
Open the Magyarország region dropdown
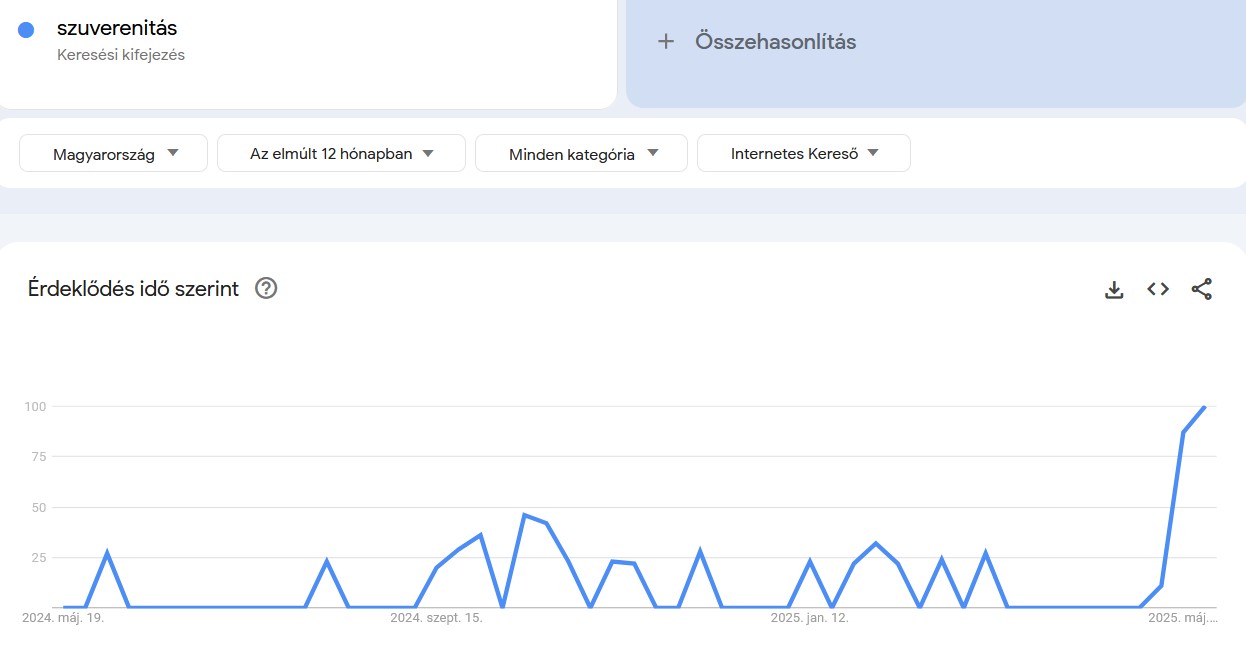tap(112, 152)
